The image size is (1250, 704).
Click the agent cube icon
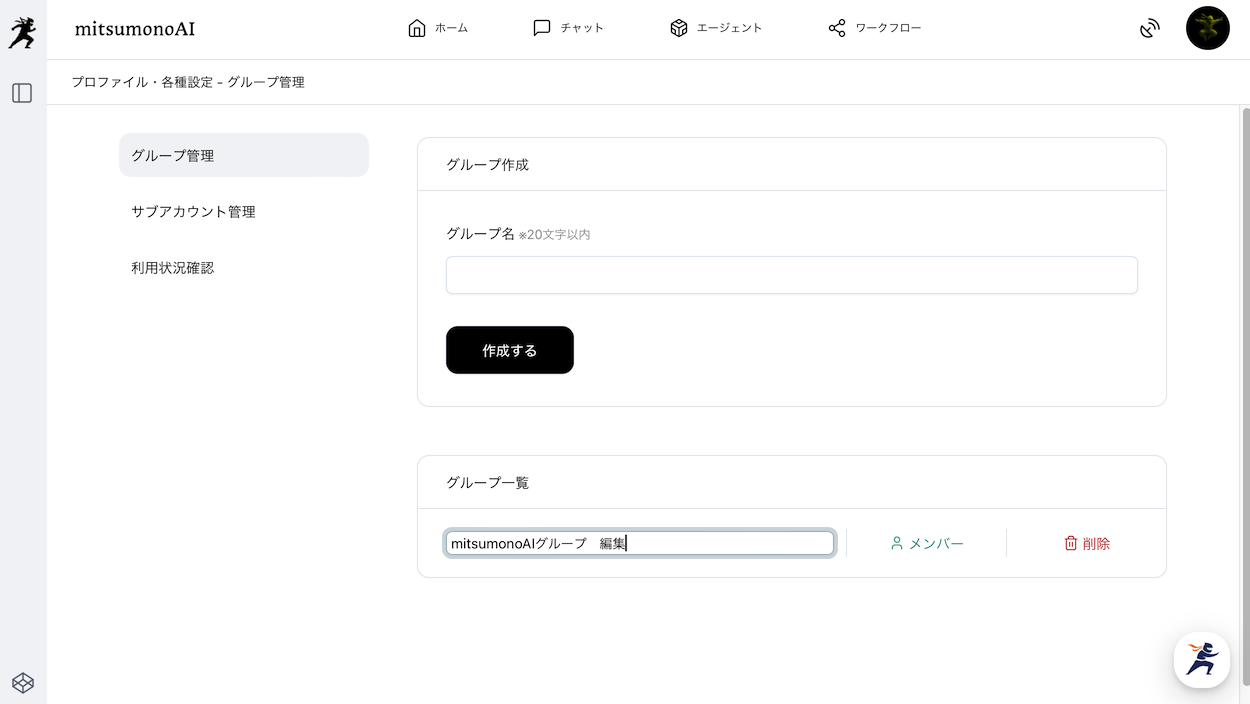pos(679,28)
